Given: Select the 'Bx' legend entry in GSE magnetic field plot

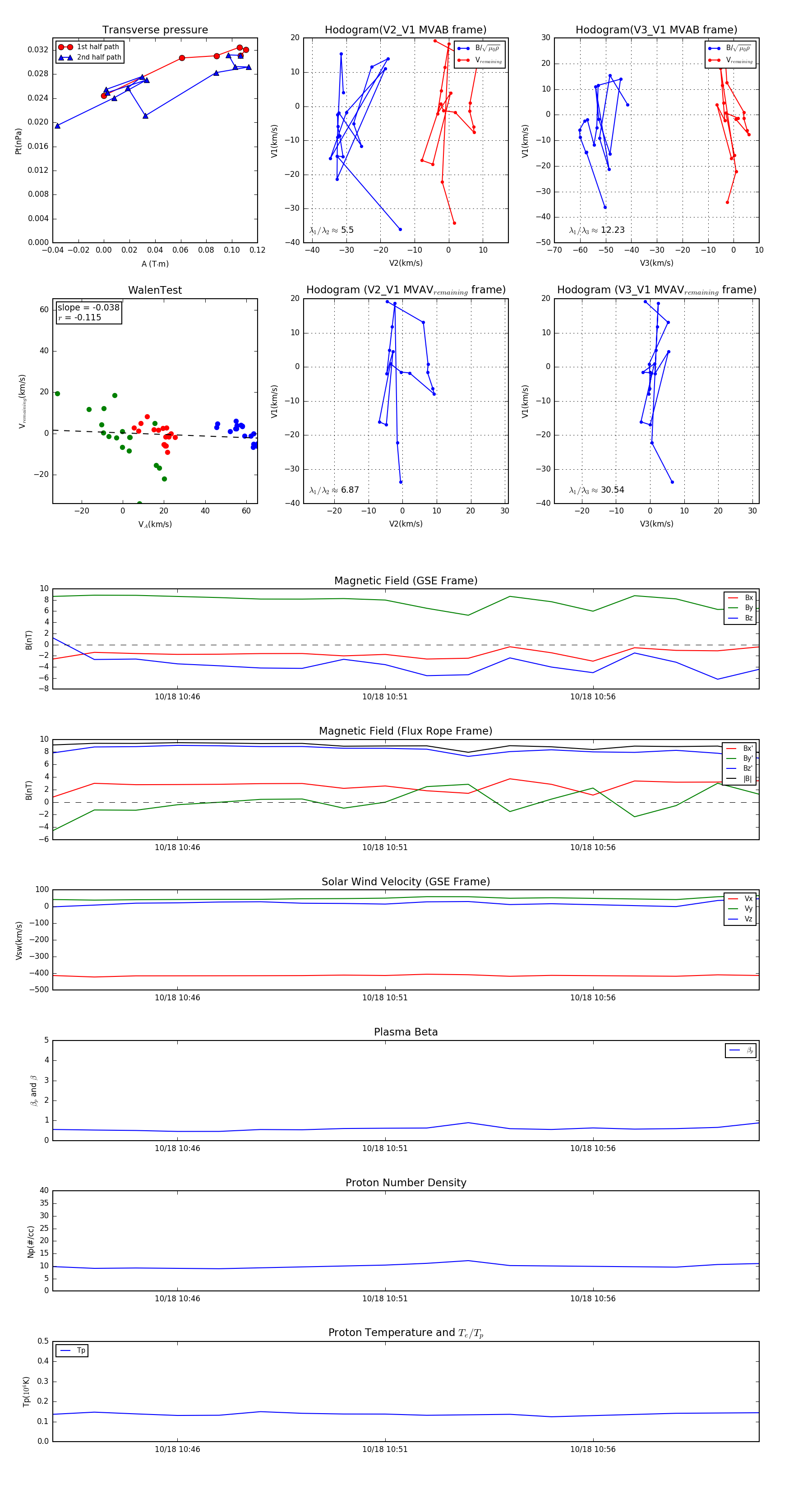Looking at the screenshot, I should coord(740,598).
